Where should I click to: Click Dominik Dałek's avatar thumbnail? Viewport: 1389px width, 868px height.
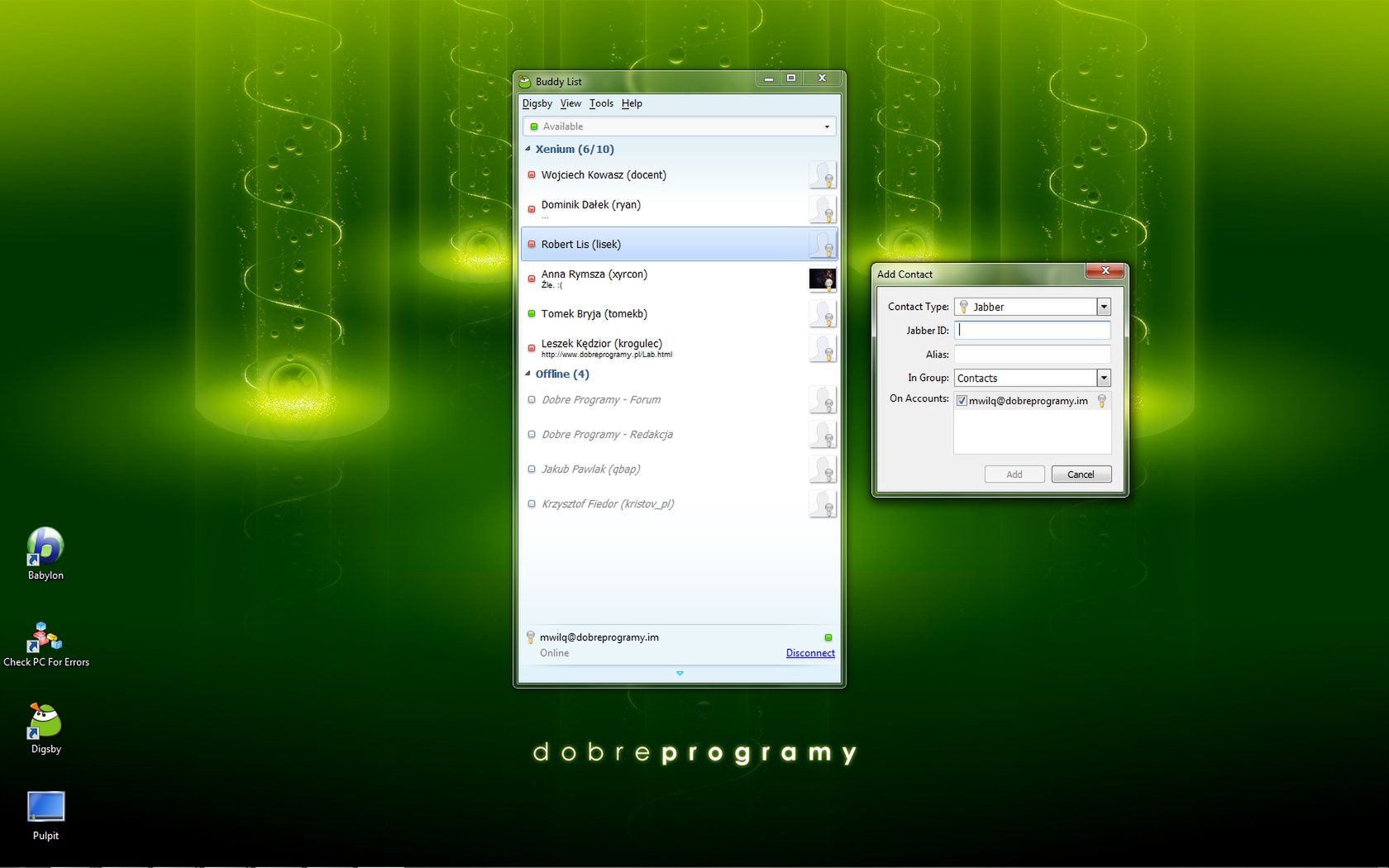point(823,210)
